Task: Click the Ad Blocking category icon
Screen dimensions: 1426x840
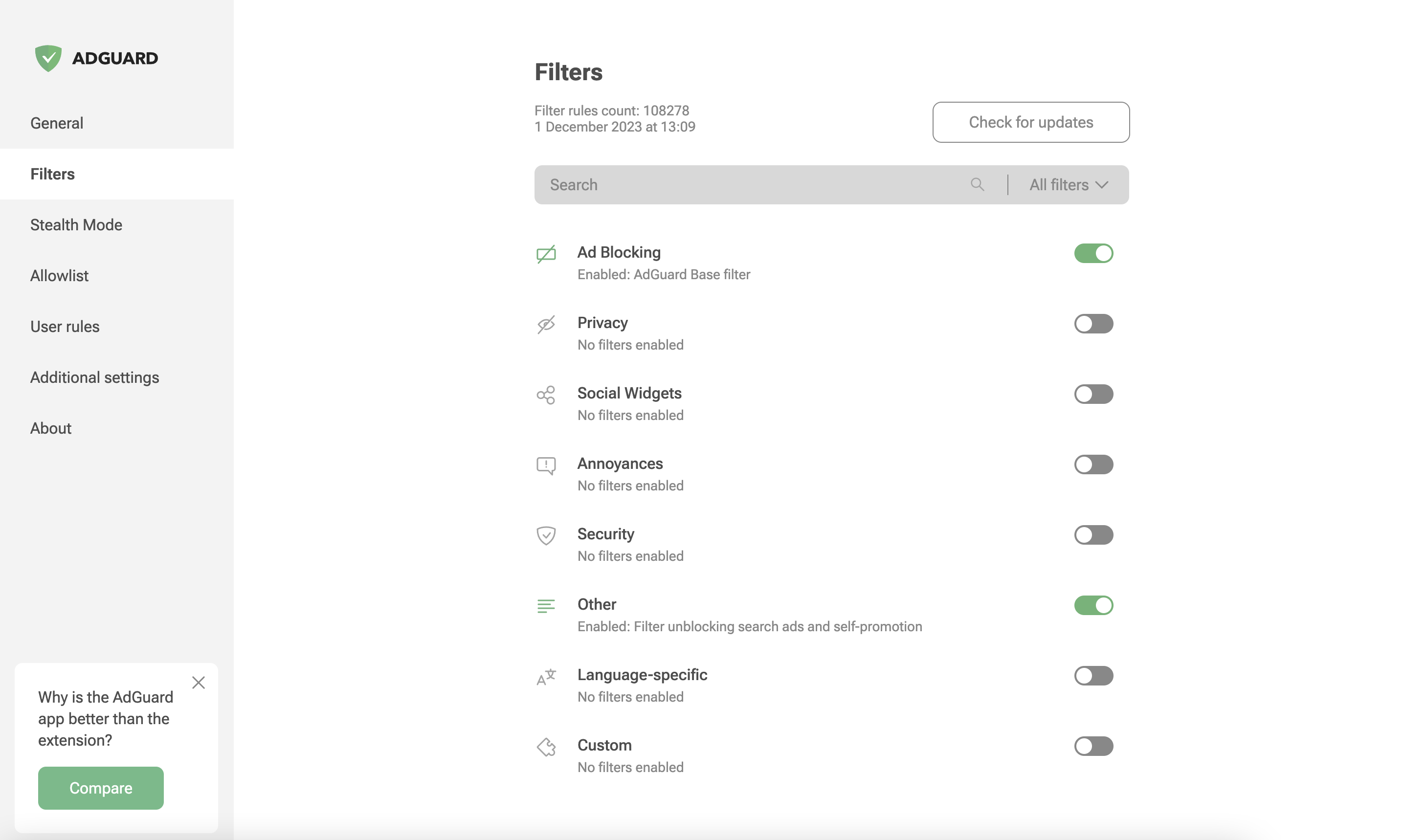Action: [546, 253]
